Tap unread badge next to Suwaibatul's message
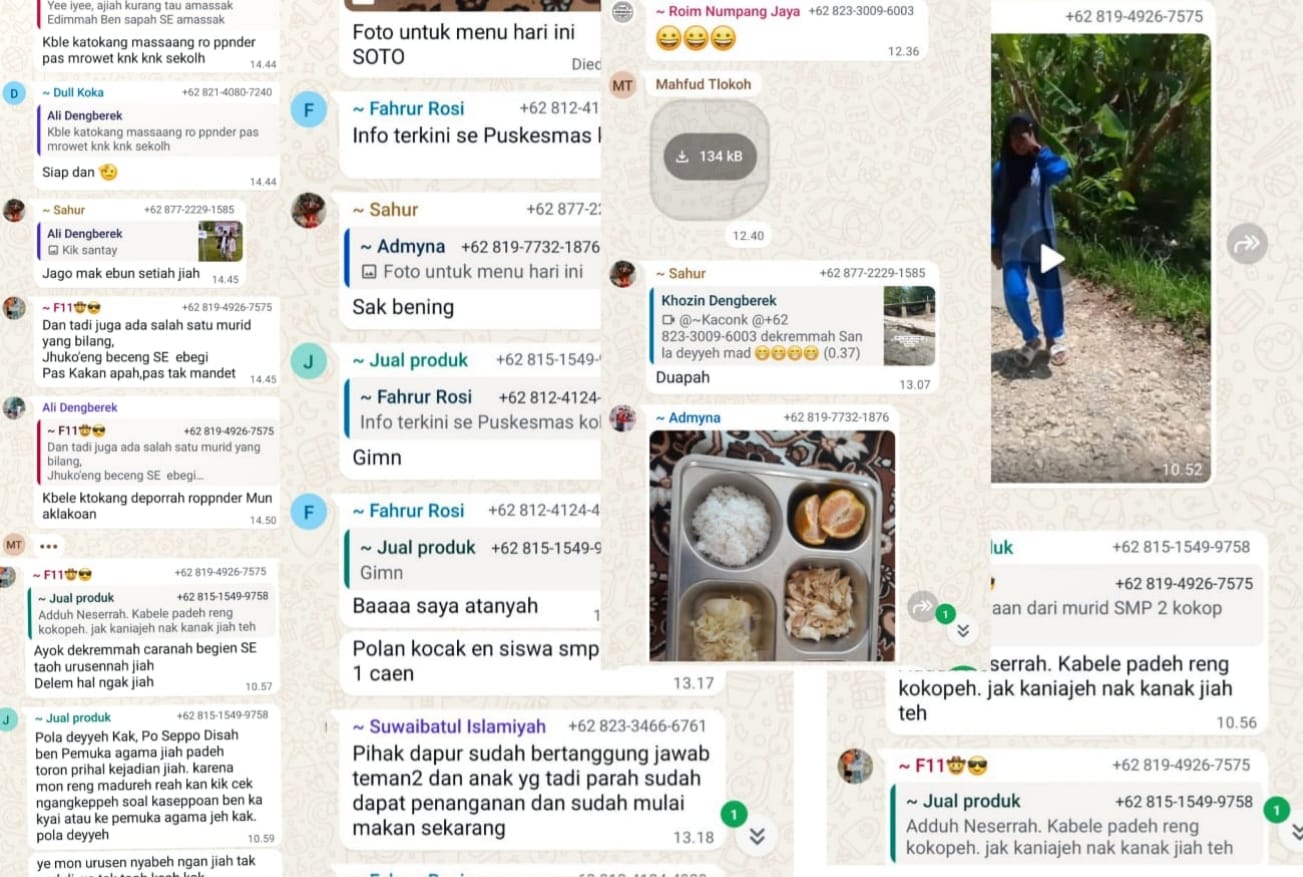The image size is (1303, 877). (734, 814)
